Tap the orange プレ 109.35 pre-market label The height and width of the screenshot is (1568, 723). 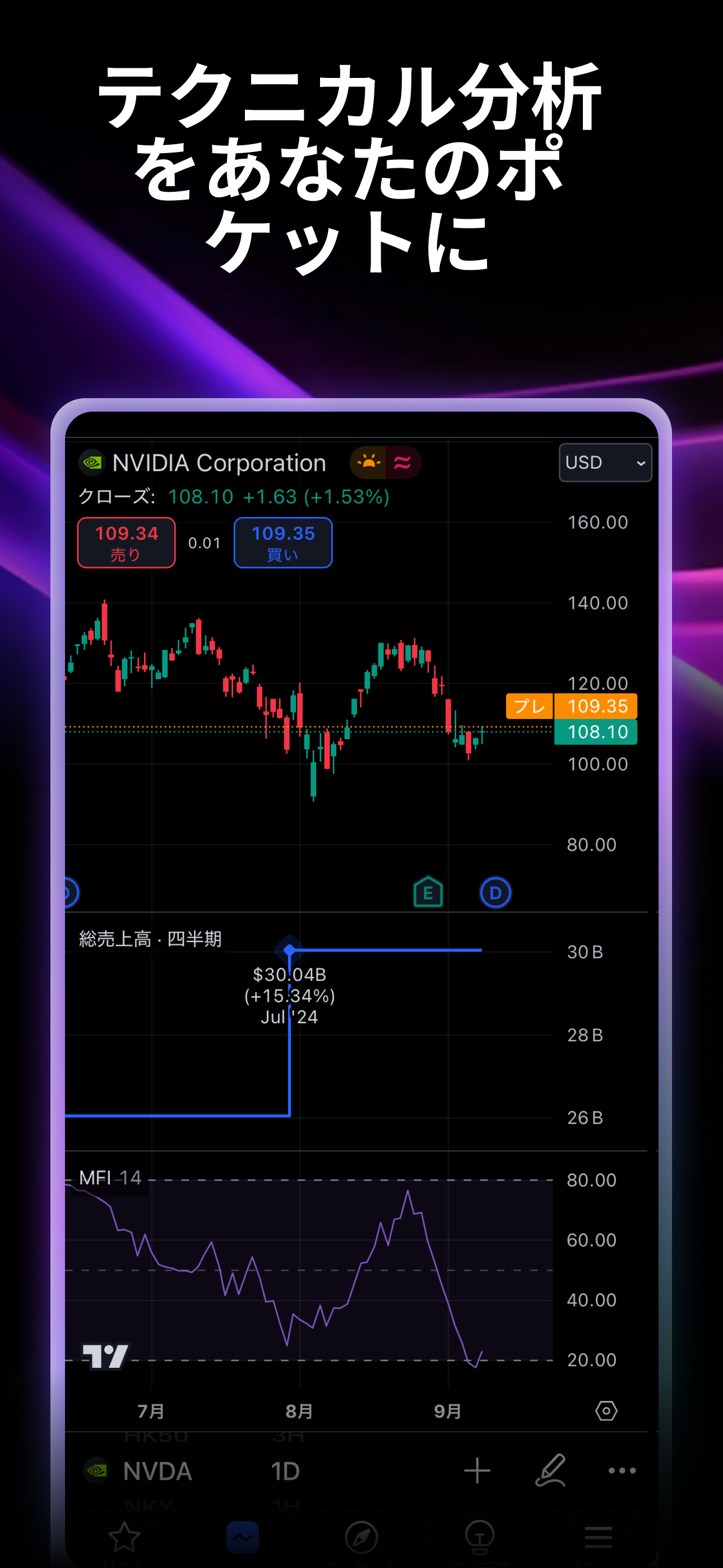(572, 706)
